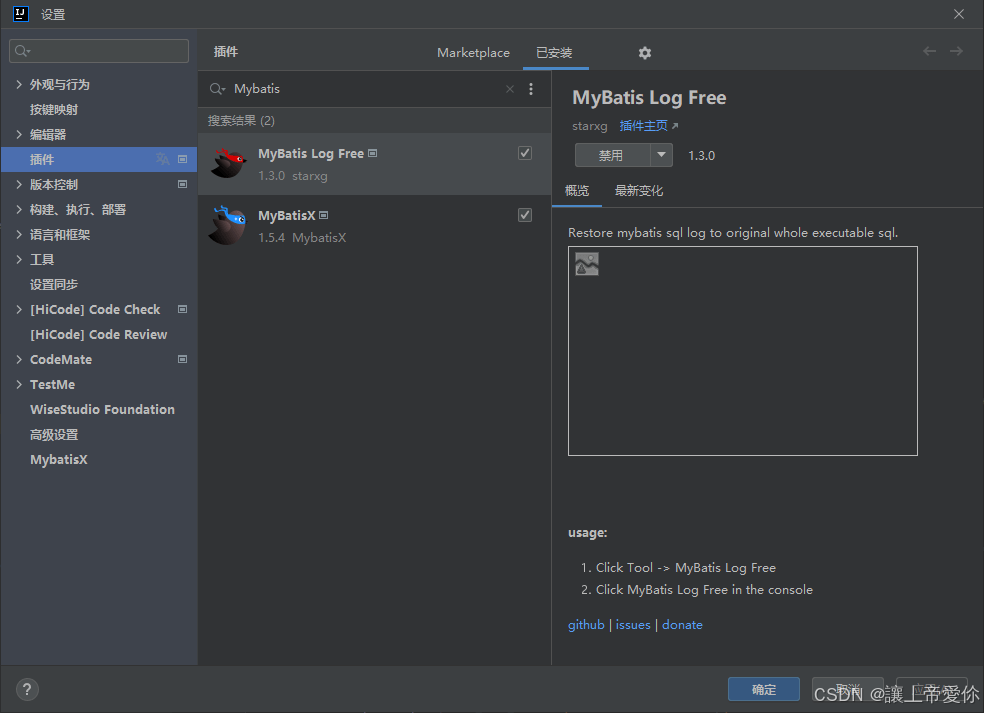This screenshot has width=984, height=713.
Task: Open the github link
Action: coord(586,625)
